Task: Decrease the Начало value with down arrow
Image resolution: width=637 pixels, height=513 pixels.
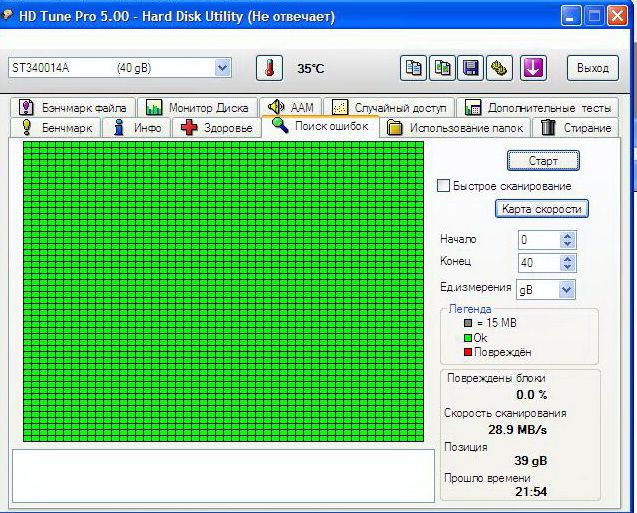Action: coord(568,244)
